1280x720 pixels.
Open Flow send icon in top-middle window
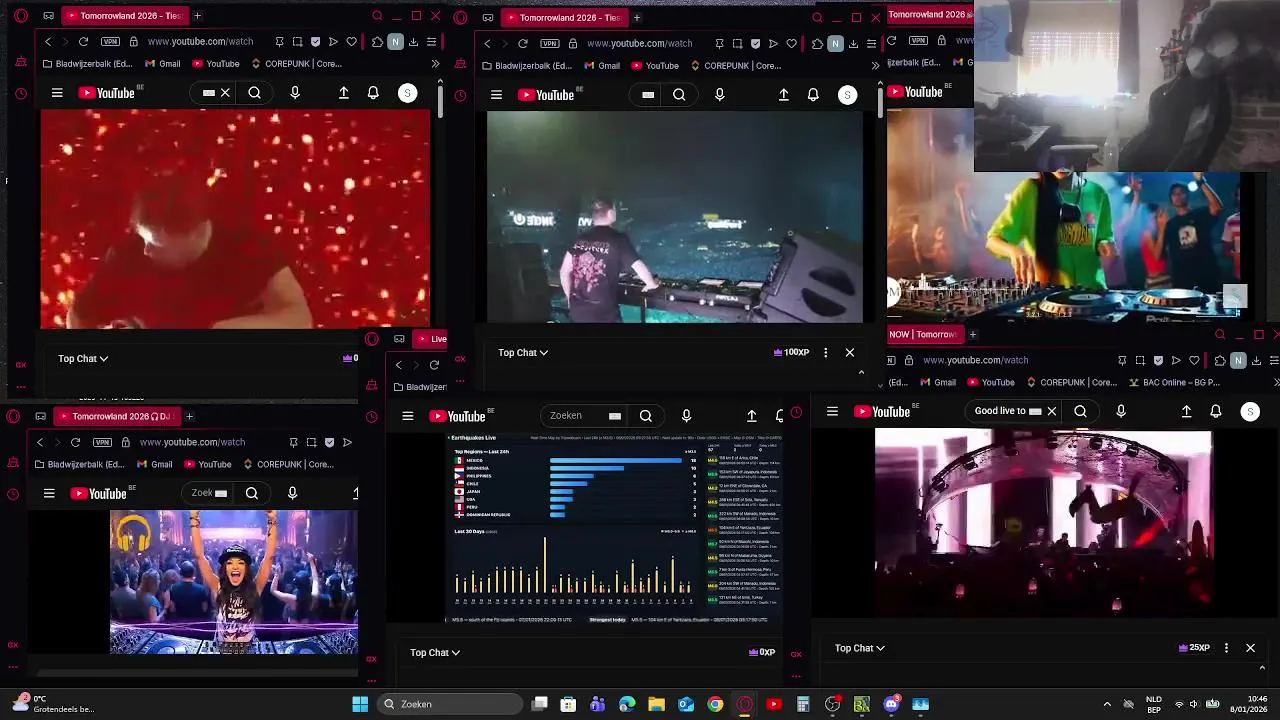(773, 43)
